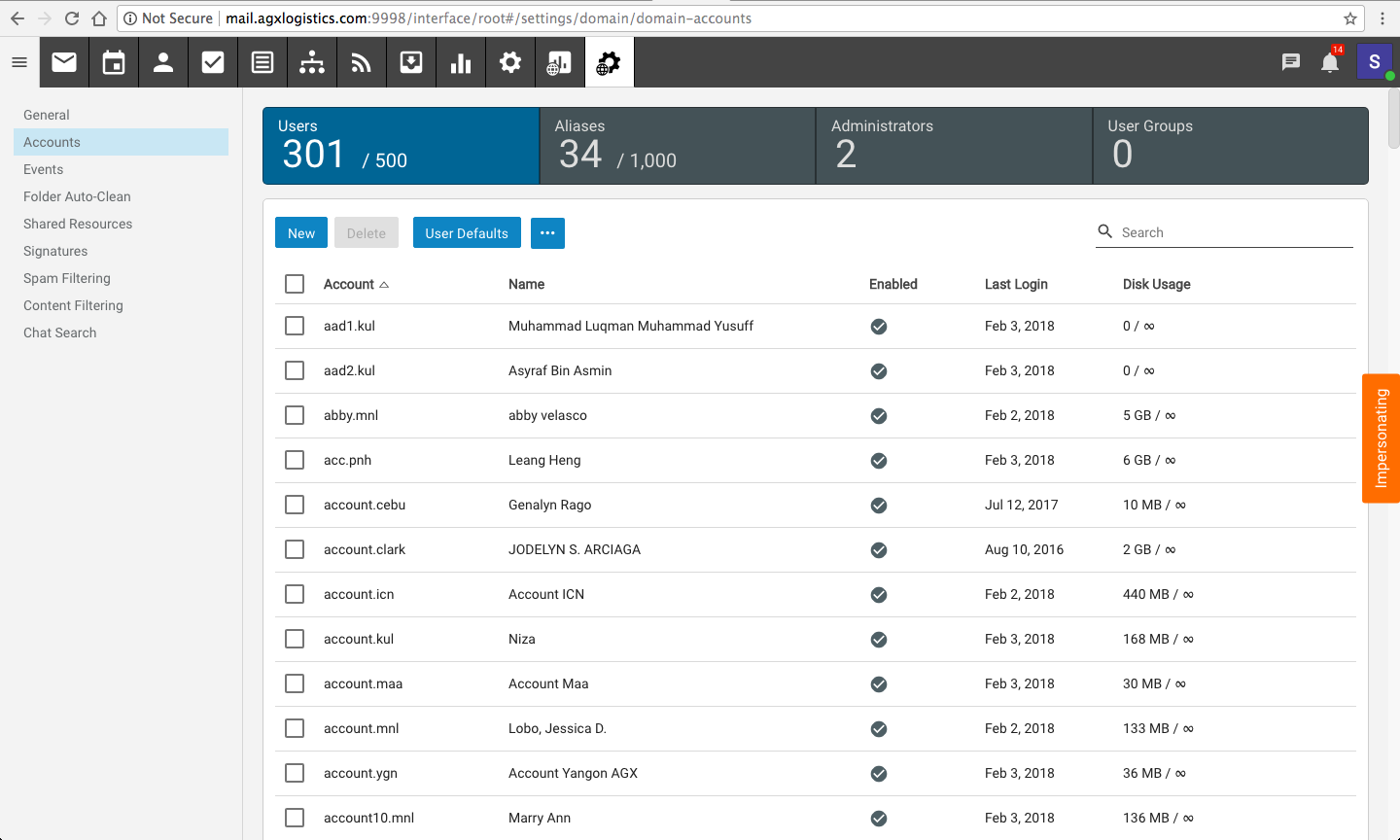Open the Notes icon in toolbar
Viewport: 1400px width, 840px height.
[x=262, y=62]
